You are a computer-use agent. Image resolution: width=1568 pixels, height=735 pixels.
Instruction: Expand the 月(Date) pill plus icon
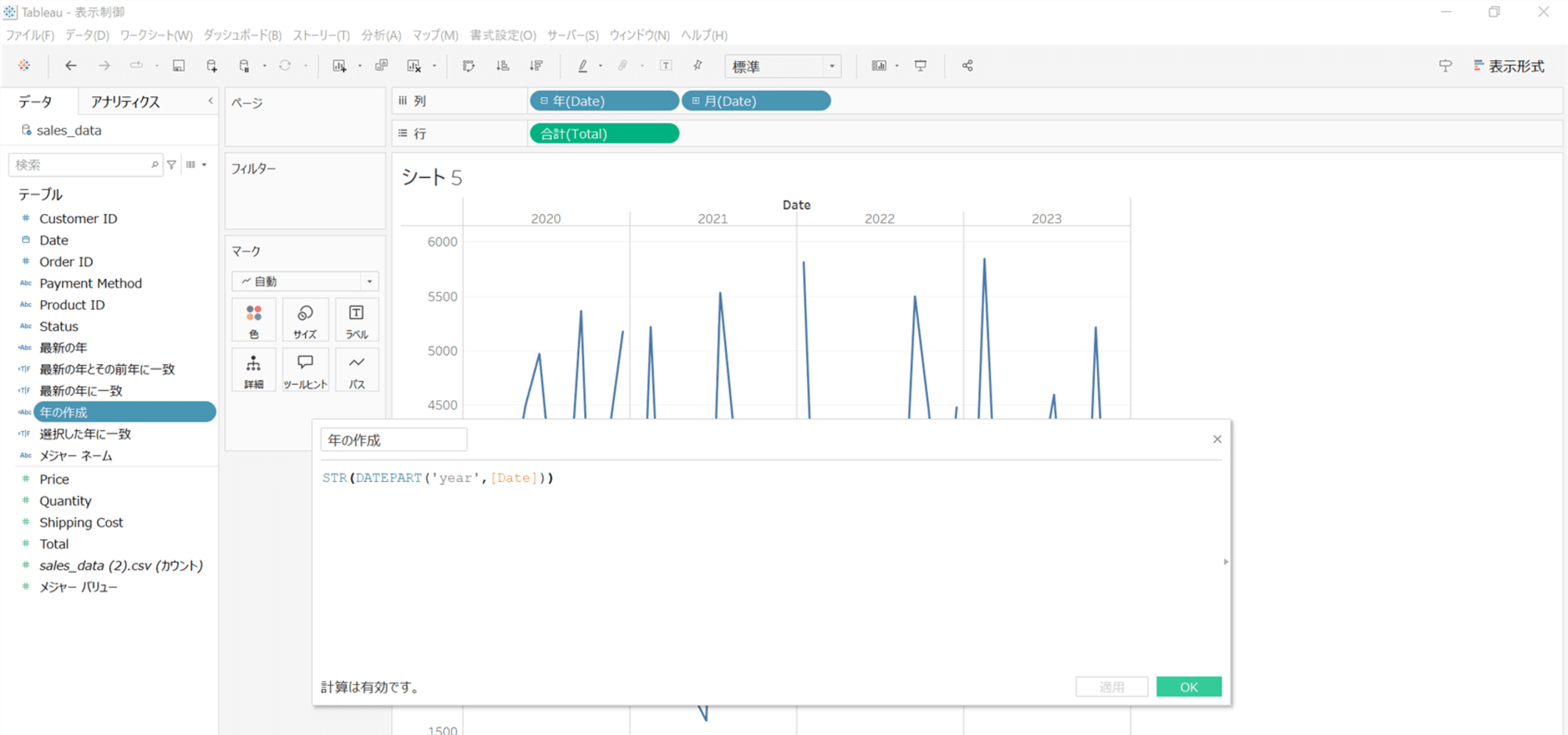[x=695, y=101]
